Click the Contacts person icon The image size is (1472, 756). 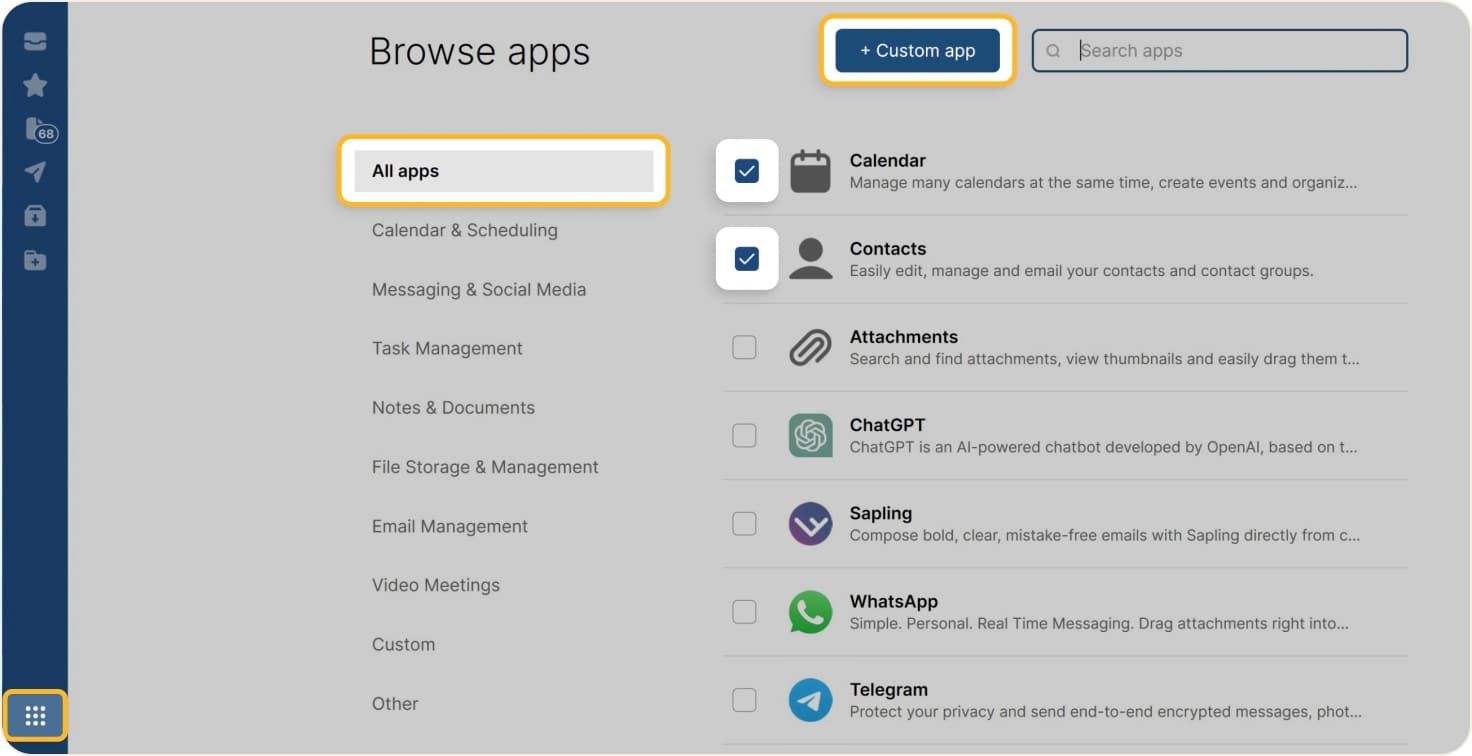click(x=810, y=259)
